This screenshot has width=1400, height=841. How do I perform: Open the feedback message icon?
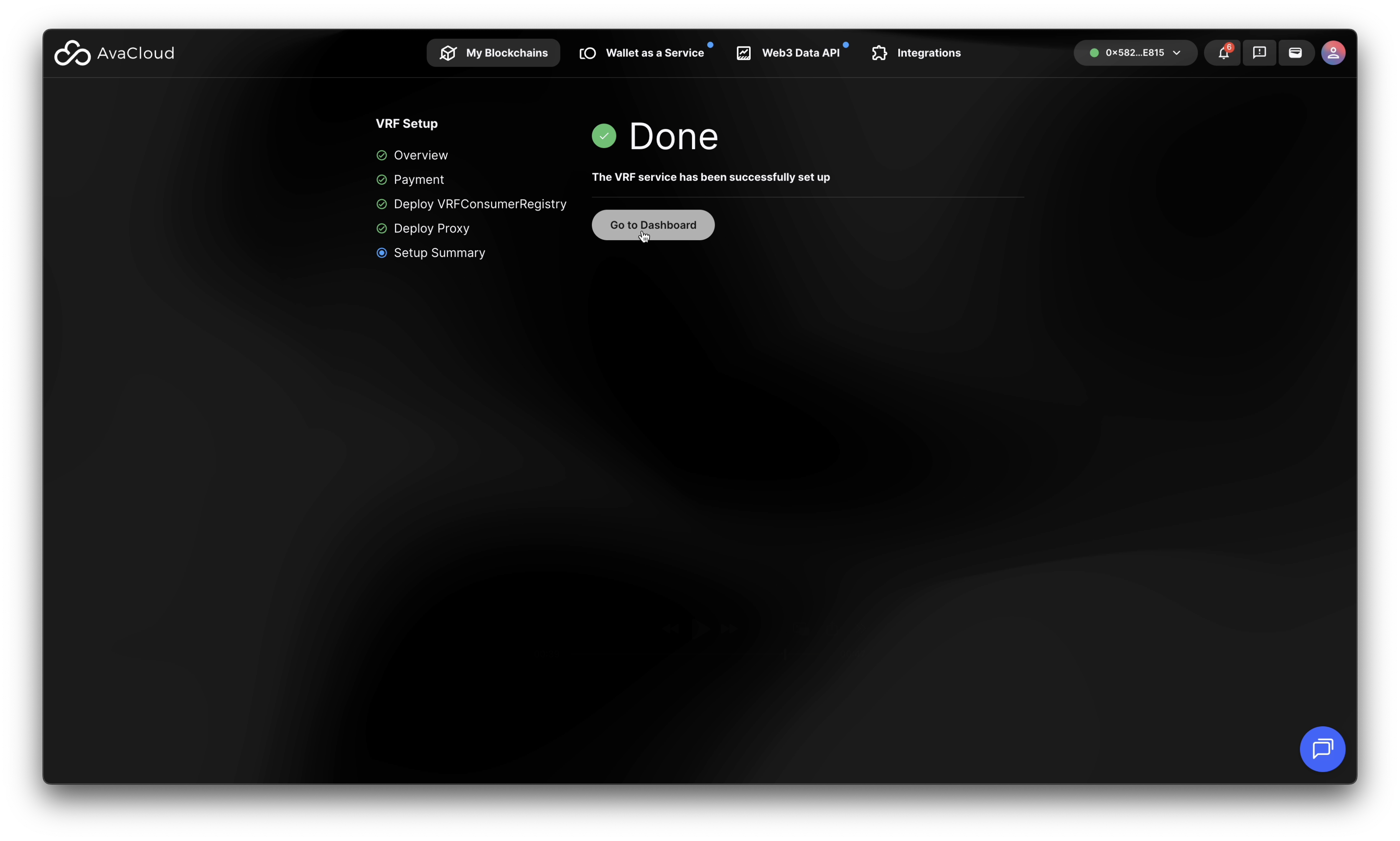tap(1259, 53)
